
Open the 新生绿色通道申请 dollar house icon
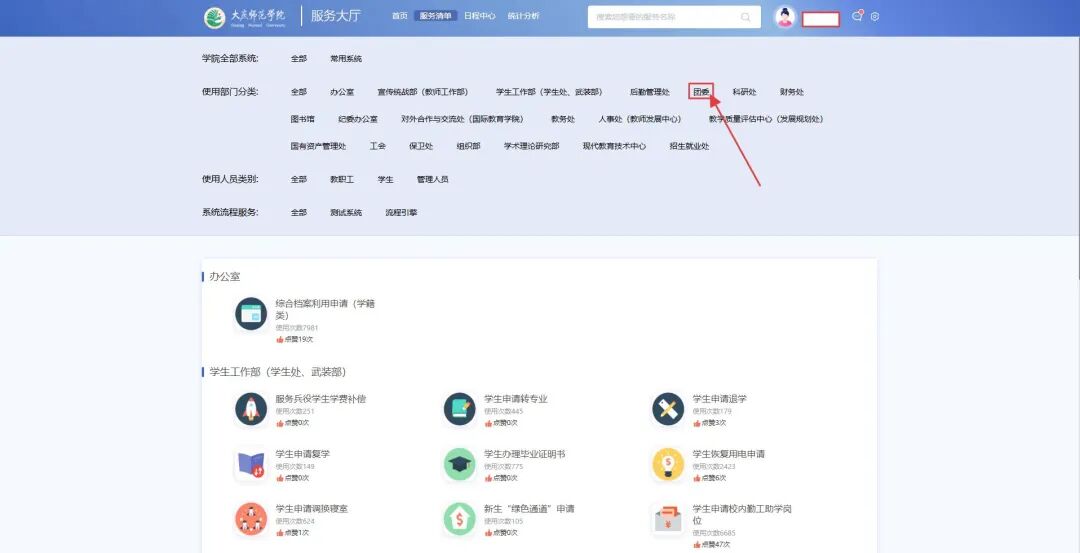click(459, 519)
